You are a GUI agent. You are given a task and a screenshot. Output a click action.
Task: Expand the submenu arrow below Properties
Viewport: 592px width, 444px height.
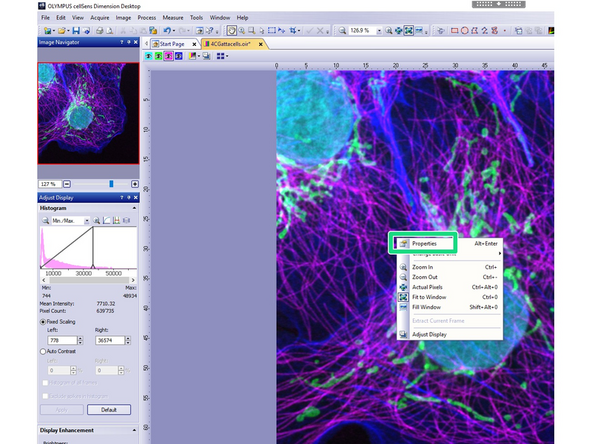point(500,254)
